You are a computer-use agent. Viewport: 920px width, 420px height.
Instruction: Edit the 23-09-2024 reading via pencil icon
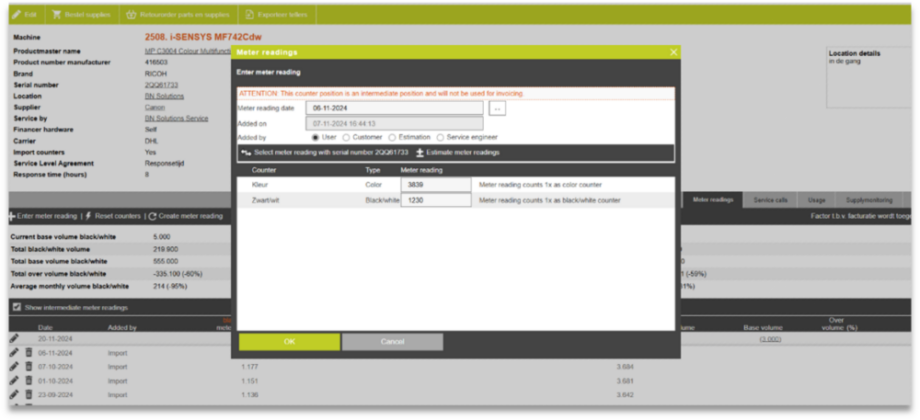click(x=15, y=394)
